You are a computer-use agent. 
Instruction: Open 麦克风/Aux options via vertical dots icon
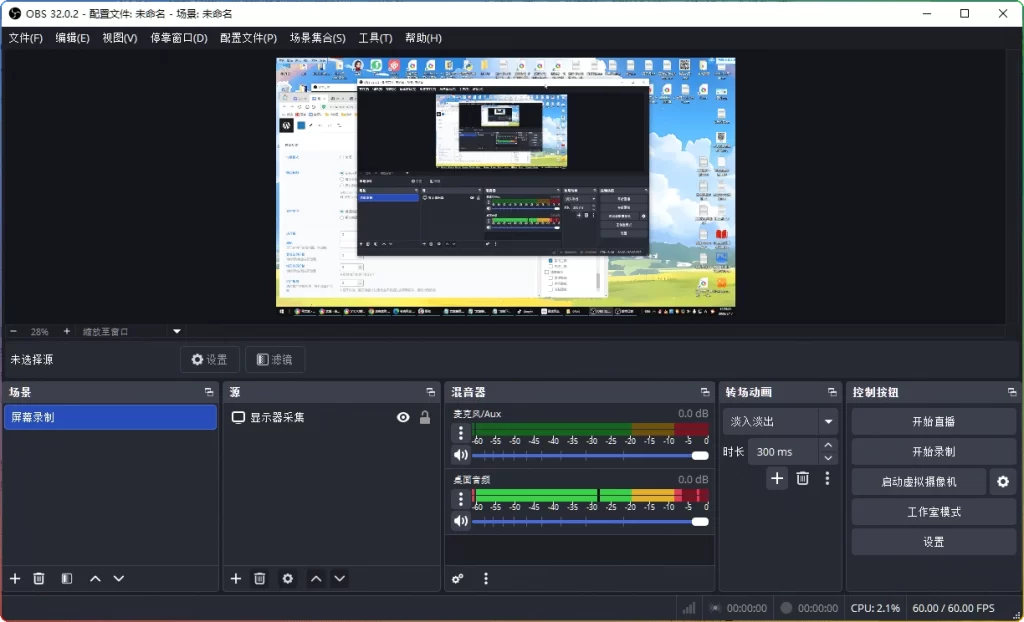coord(459,432)
